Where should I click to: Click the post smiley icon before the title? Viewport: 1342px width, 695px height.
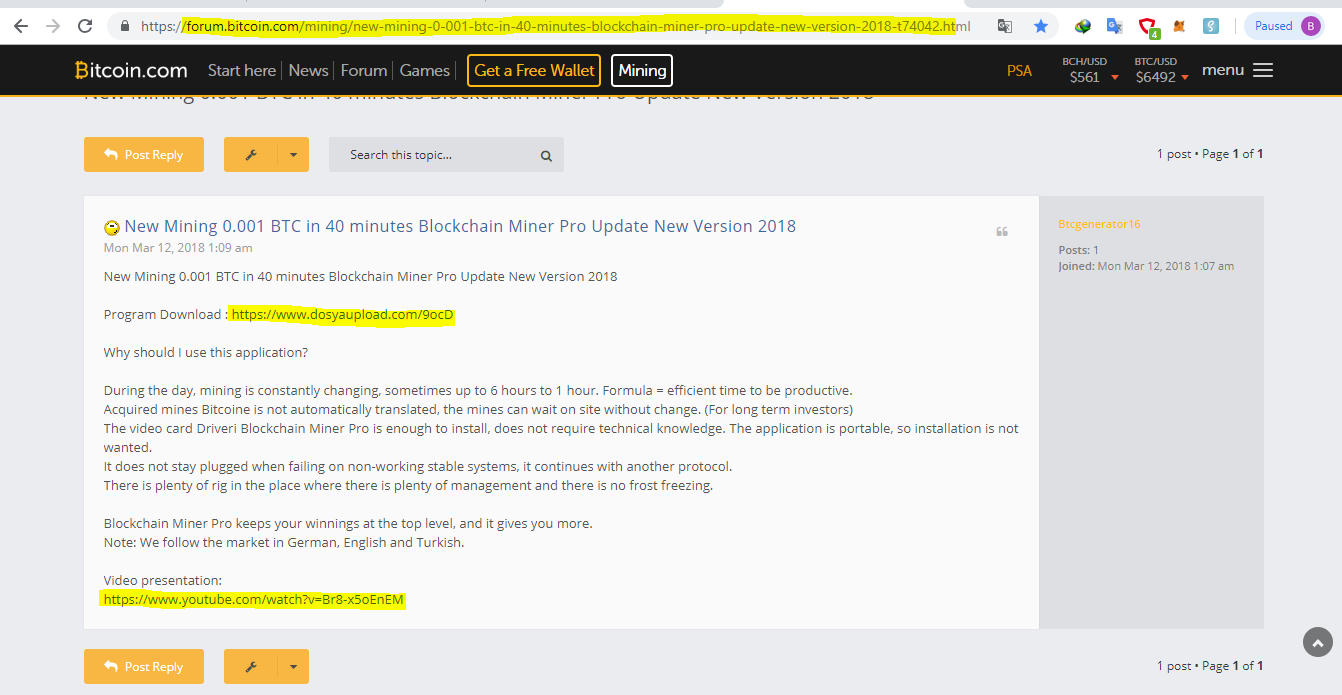(112, 227)
